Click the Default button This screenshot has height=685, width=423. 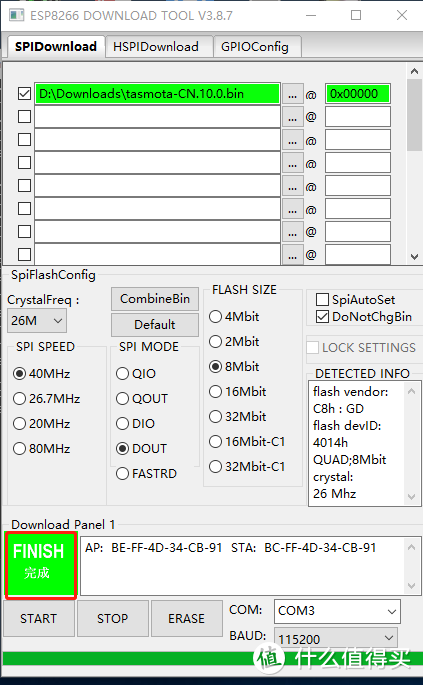pyautogui.click(x=155, y=325)
